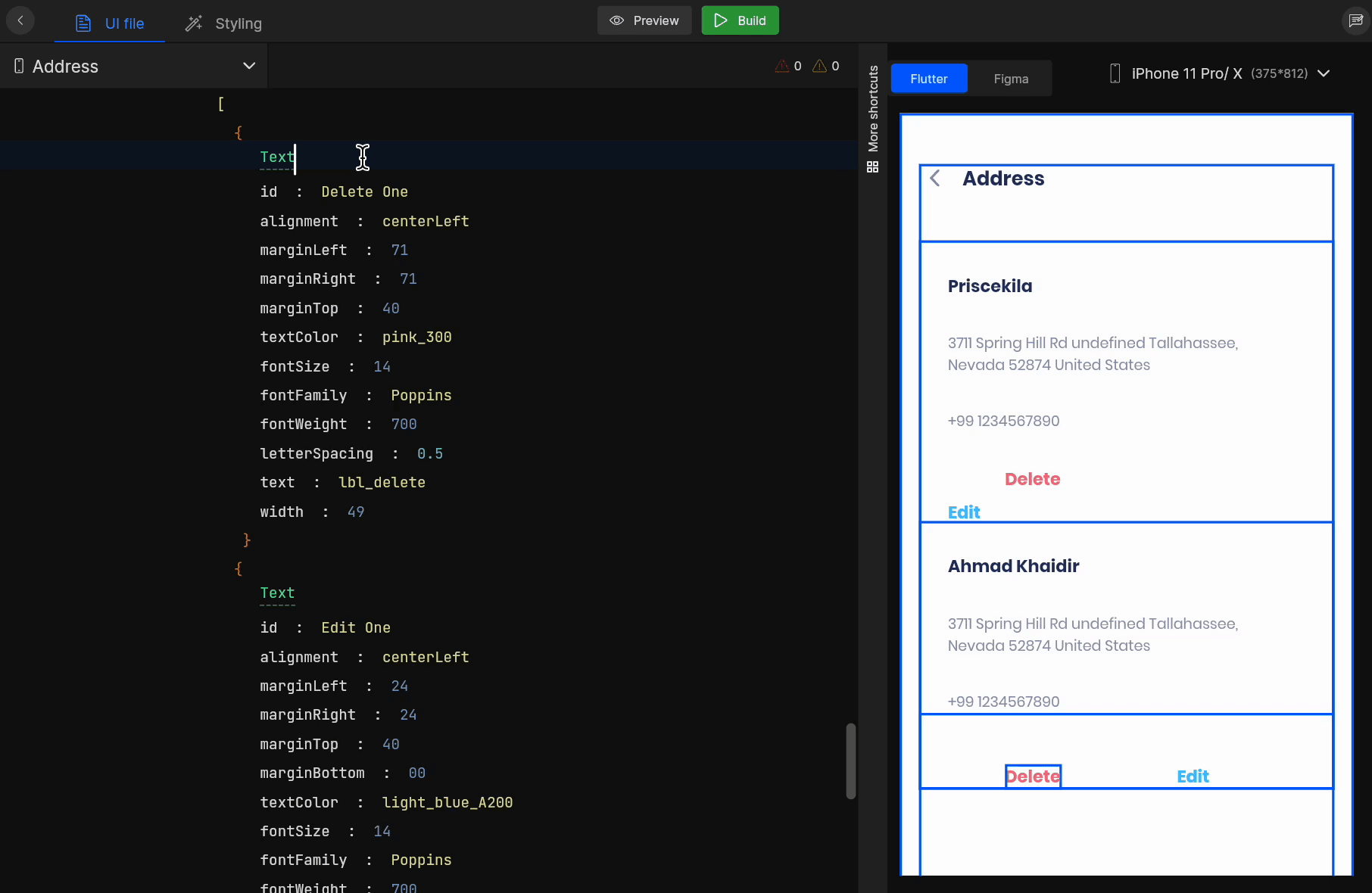Click the phone icon before Address dropdown
This screenshot has height=893, width=1372.
pyautogui.click(x=19, y=66)
